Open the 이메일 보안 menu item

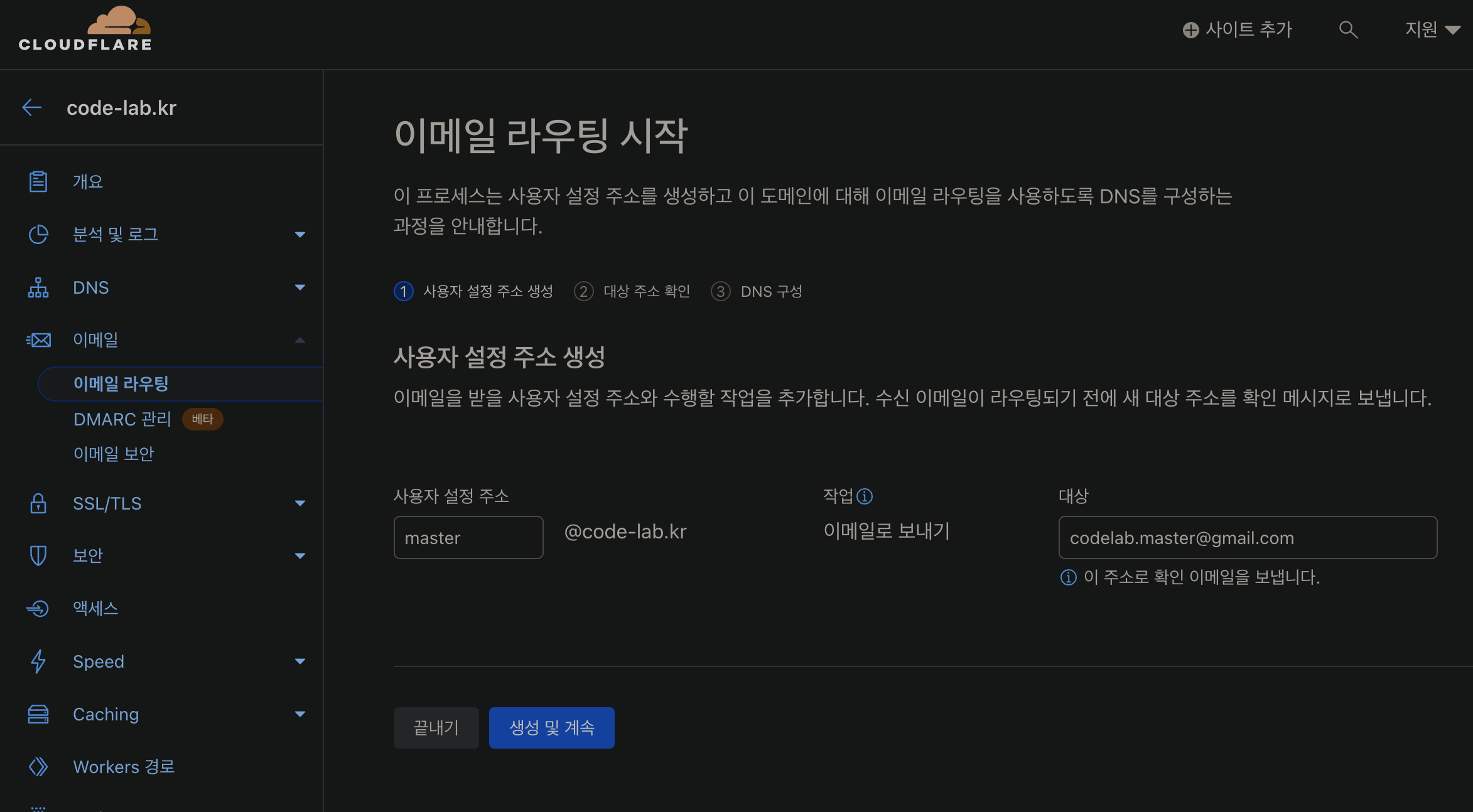coord(114,454)
